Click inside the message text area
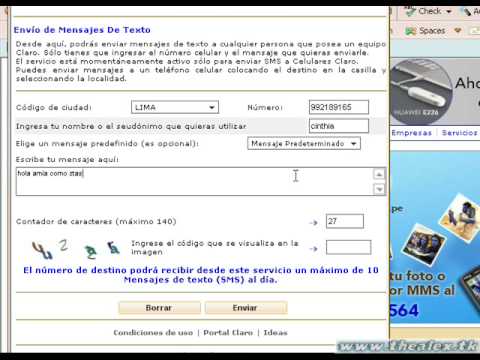Viewport: 480px width, 360px height. click(194, 181)
